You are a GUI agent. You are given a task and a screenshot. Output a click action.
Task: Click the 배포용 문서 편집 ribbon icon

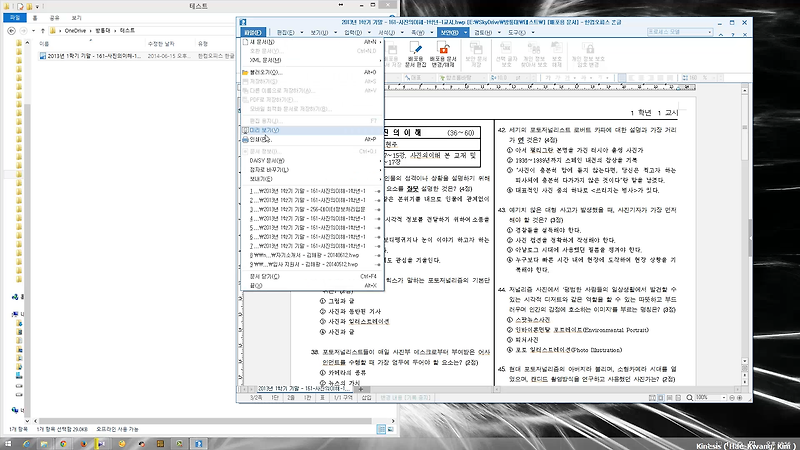pyautogui.click(x=415, y=55)
